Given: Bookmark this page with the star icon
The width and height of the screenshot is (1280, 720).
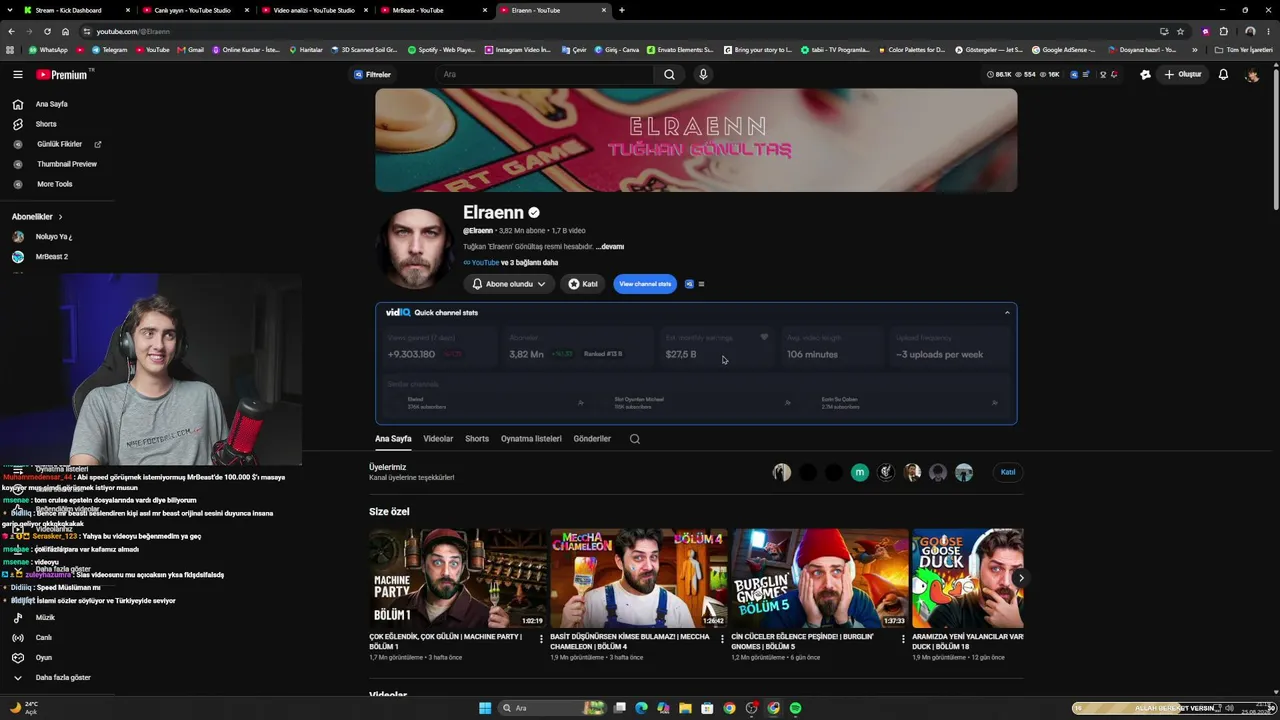Looking at the screenshot, I should (x=1180, y=31).
